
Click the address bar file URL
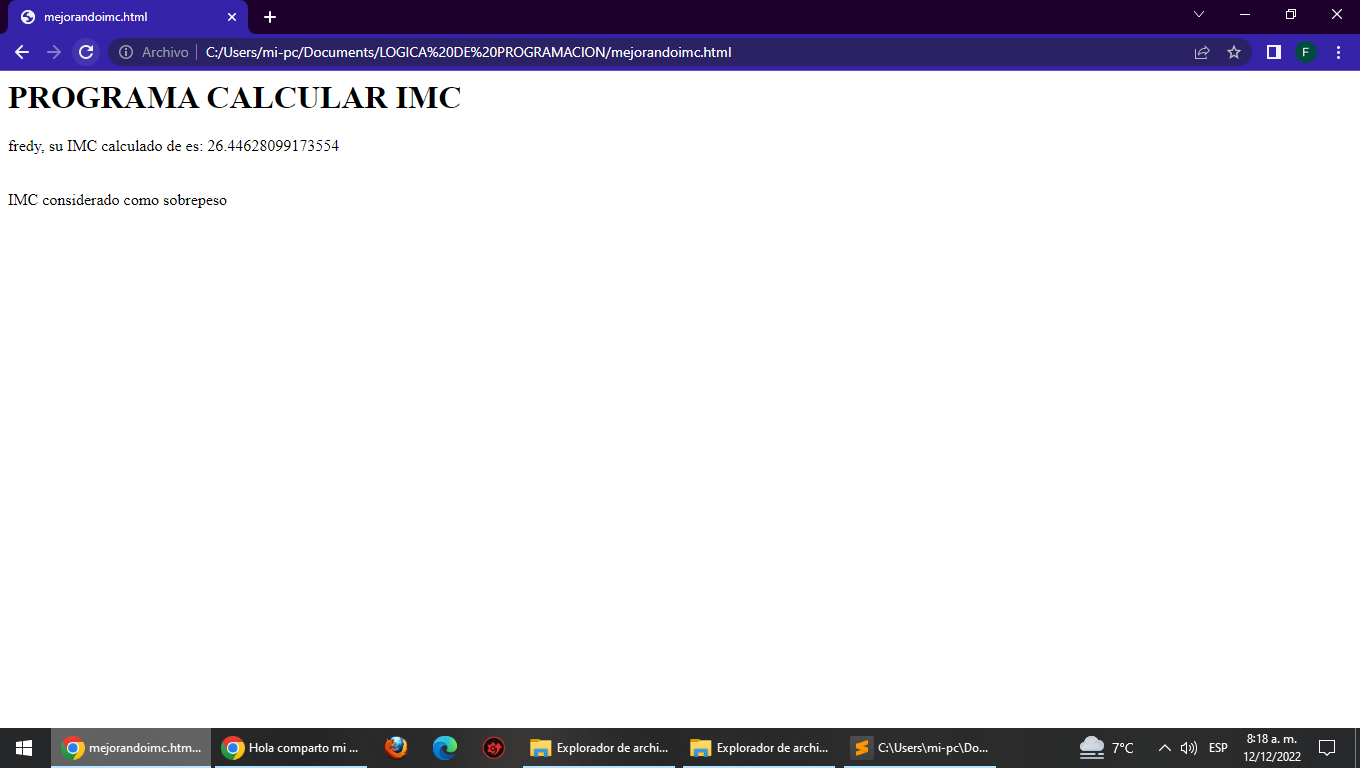click(469, 52)
